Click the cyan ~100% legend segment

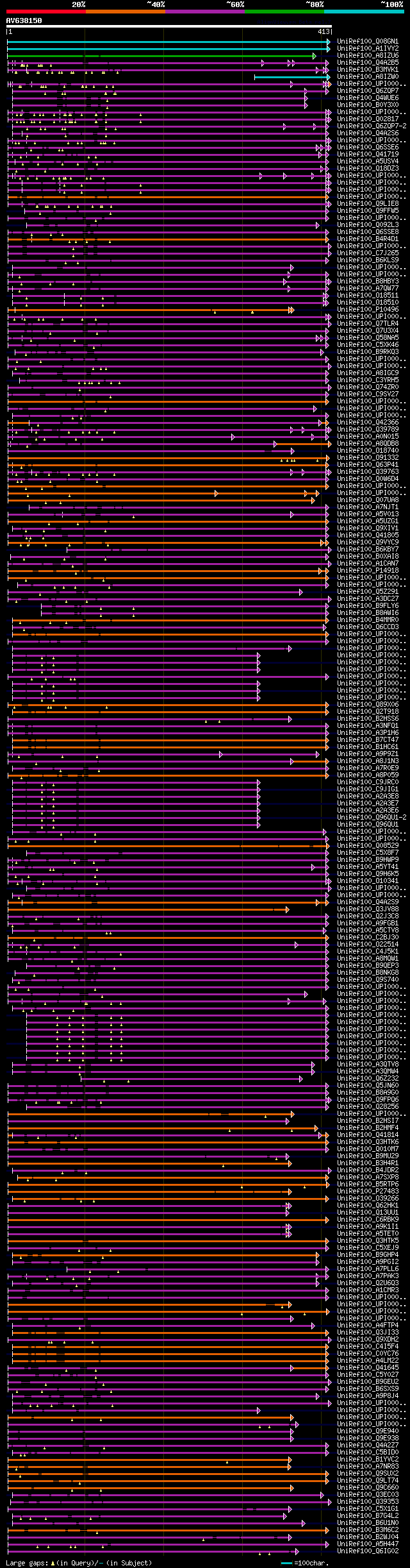tap(363, 11)
